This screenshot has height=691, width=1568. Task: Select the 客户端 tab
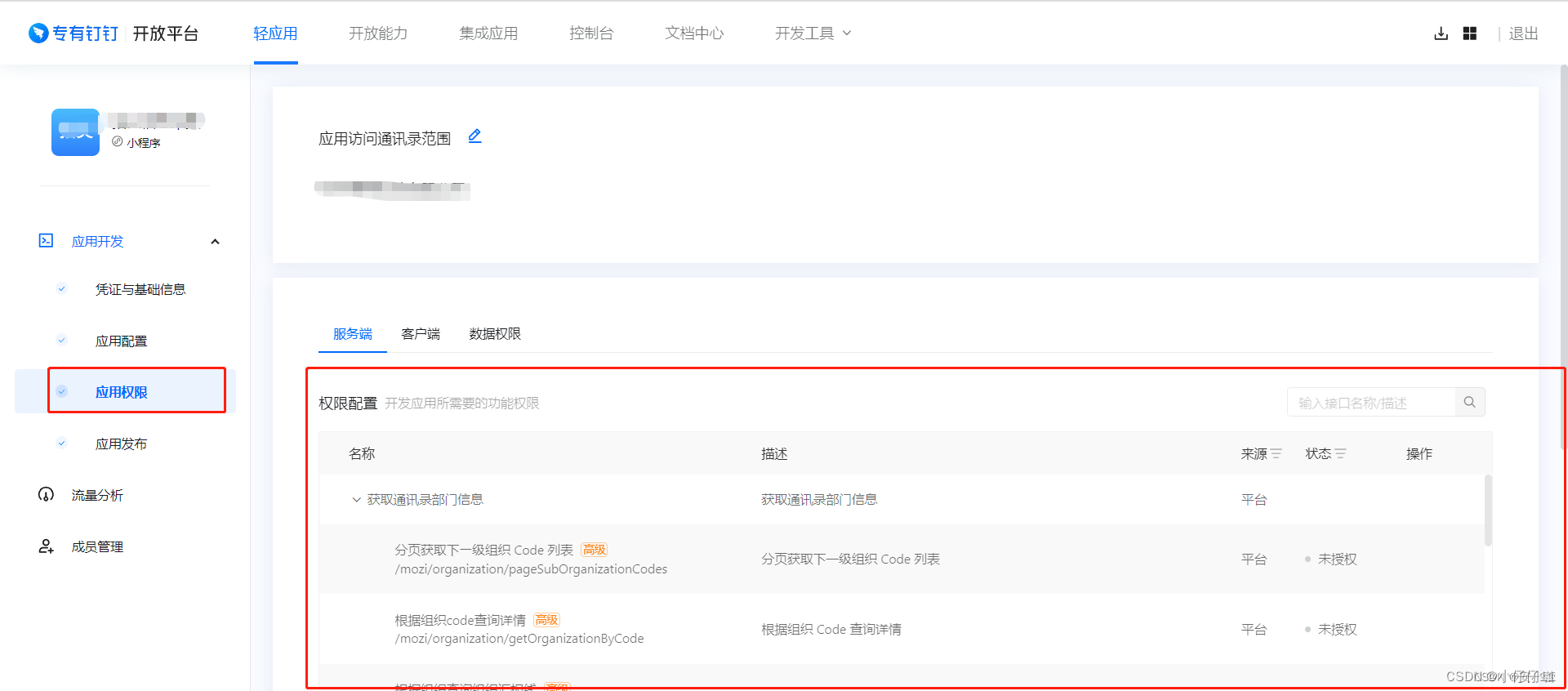coord(421,333)
